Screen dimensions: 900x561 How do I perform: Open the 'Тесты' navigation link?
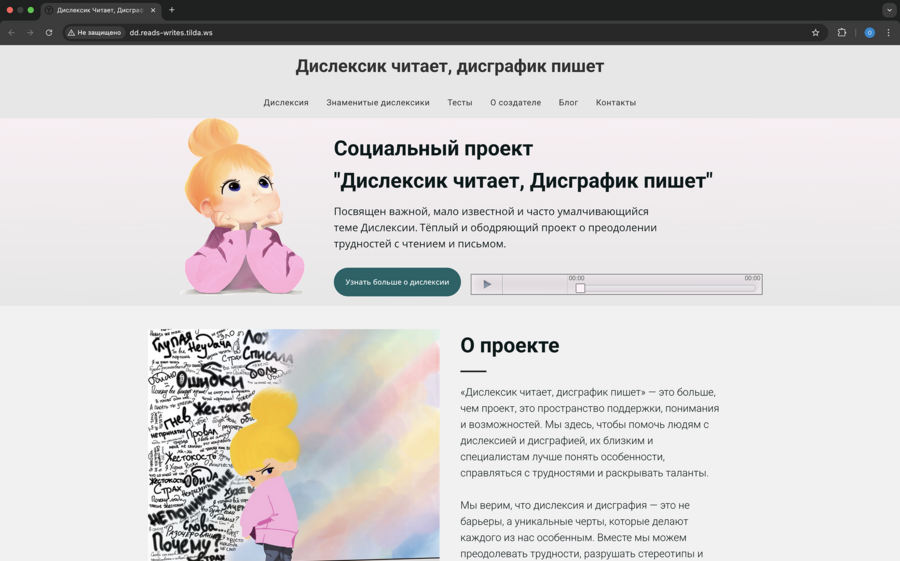coord(460,102)
